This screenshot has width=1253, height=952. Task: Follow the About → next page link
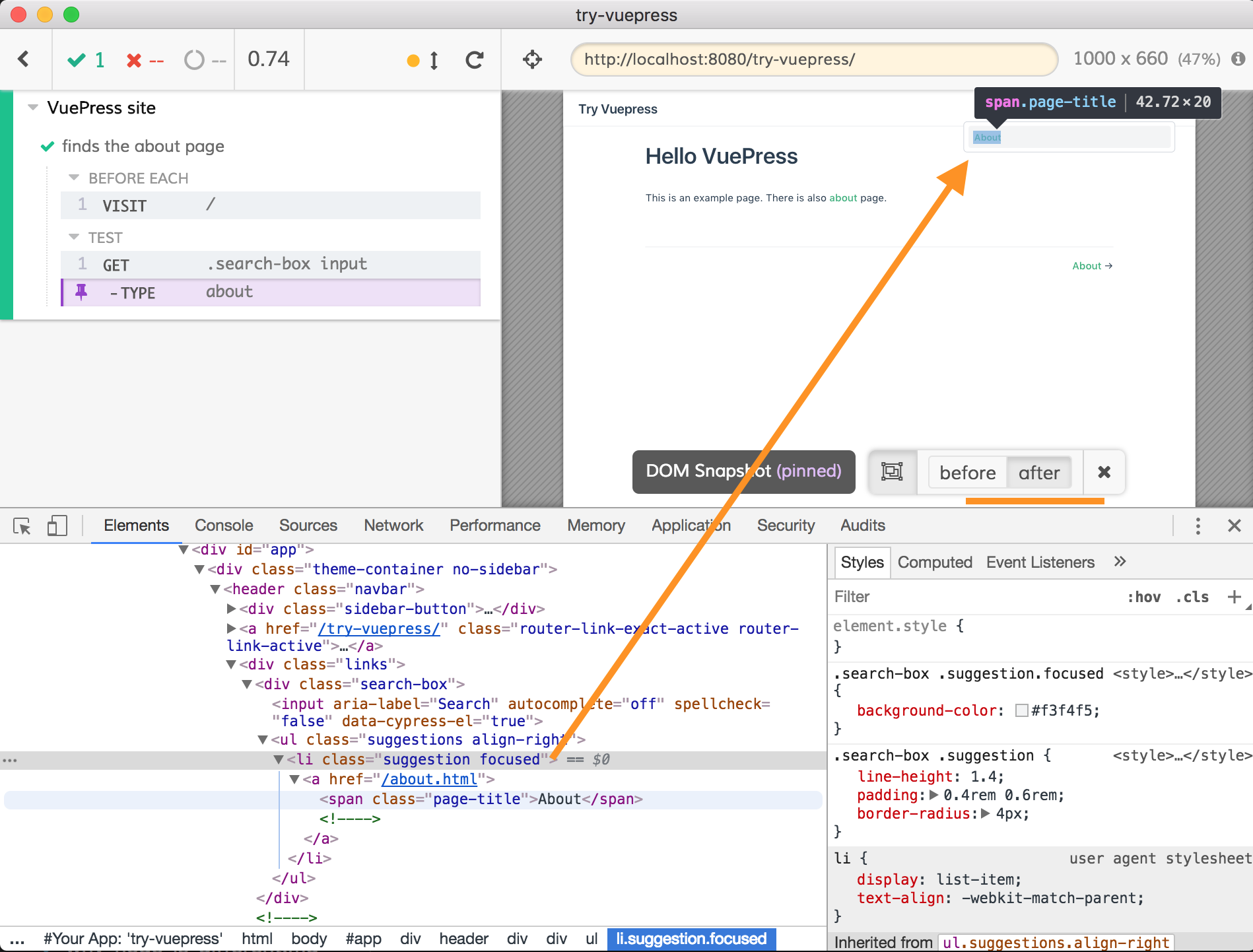pyautogui.click(x=1093, y=265)
